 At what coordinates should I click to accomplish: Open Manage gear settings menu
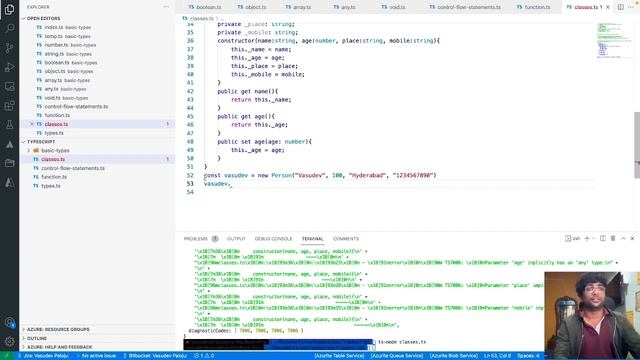[x=9, y=341]
